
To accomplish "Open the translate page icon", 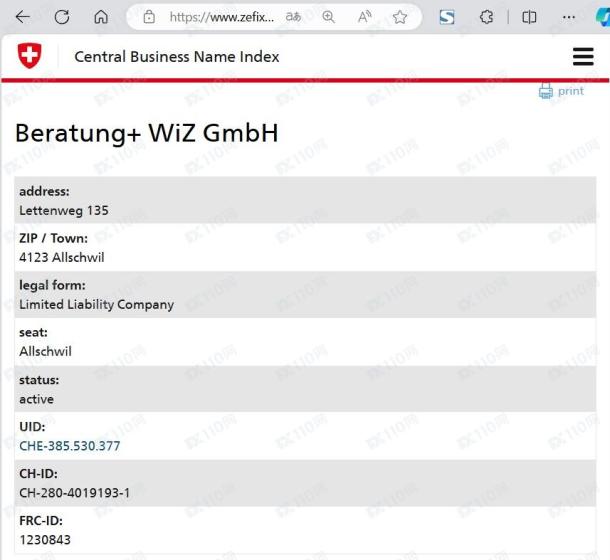I will click(293, 17).
